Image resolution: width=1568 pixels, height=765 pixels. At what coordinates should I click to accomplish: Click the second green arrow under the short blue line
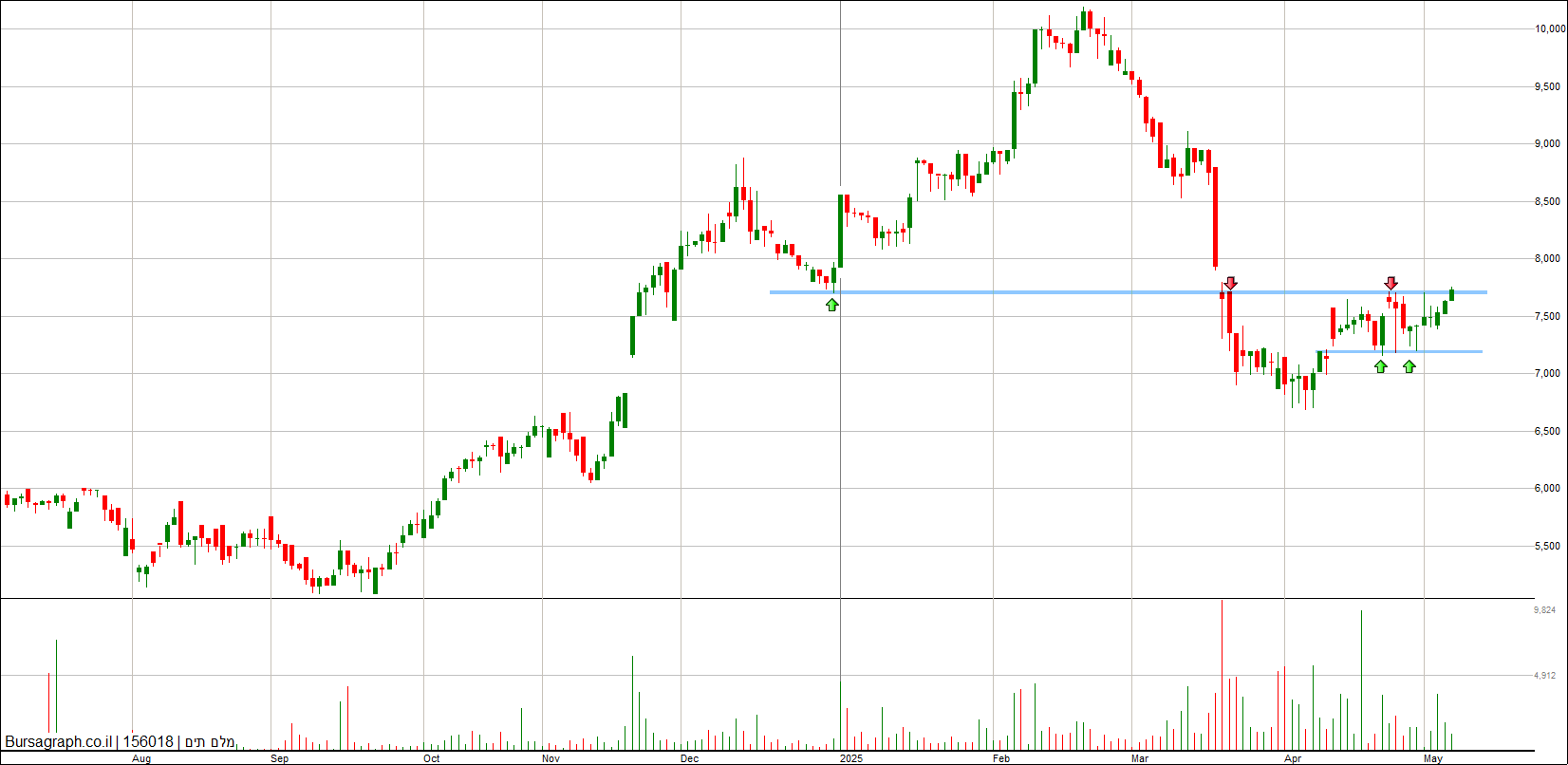1409,366
